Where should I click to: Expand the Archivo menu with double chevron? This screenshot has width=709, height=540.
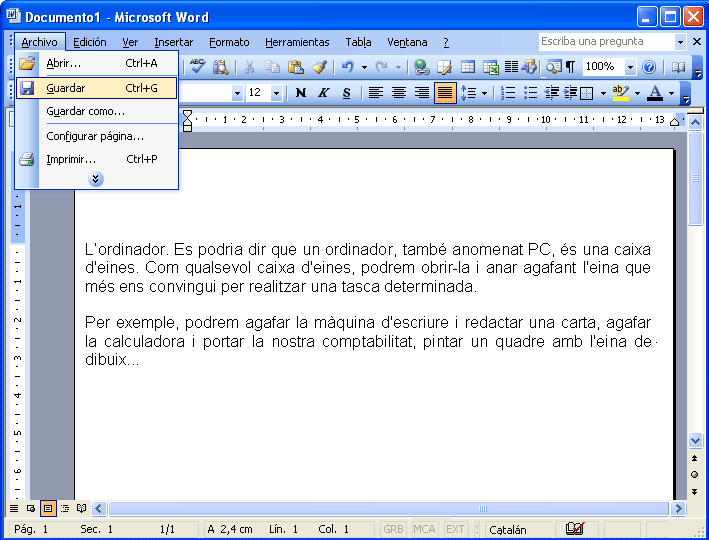point(95,179)
